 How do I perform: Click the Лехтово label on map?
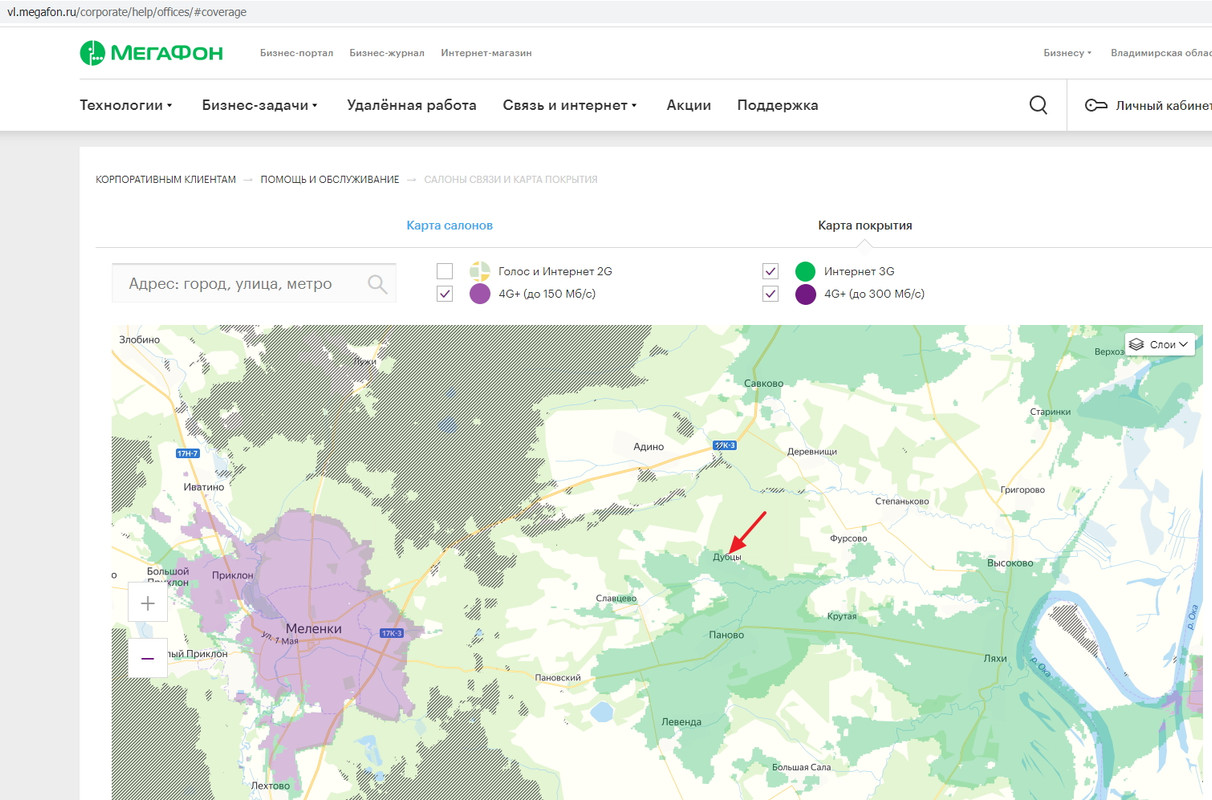[270, 785]
